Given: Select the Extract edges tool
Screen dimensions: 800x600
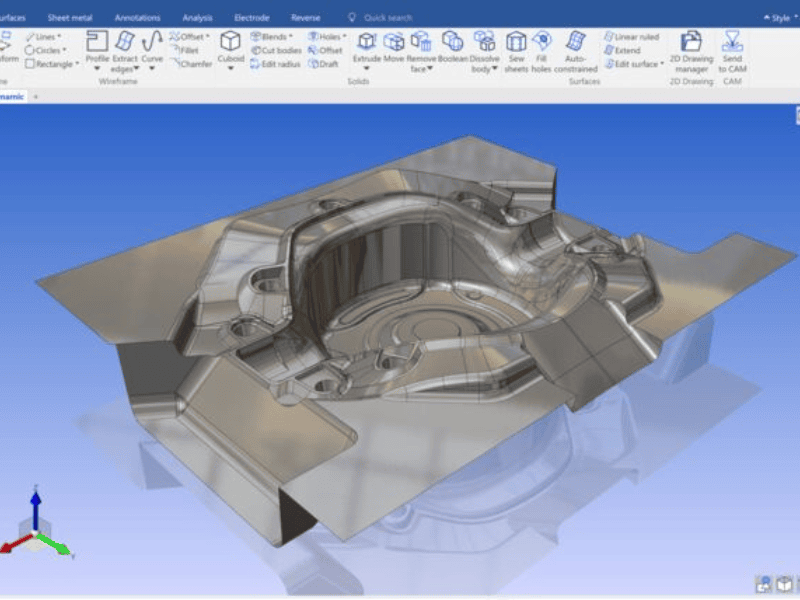Looking at the screenshot, I should click(x=125, y=50).
